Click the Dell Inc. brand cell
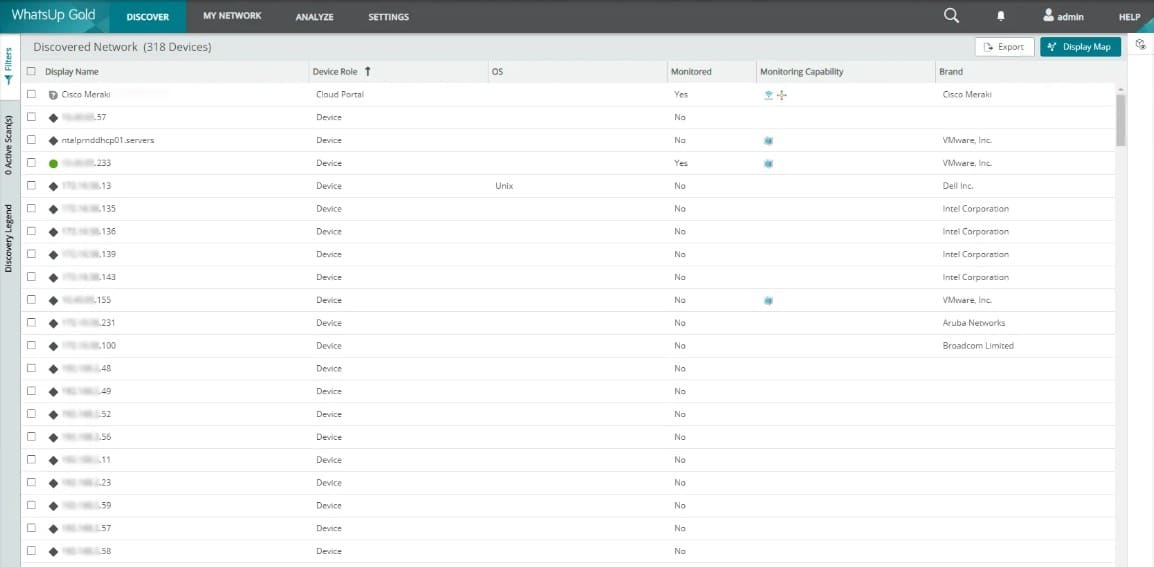Screen dimensions: 1154x567 (x=958, y=186)
